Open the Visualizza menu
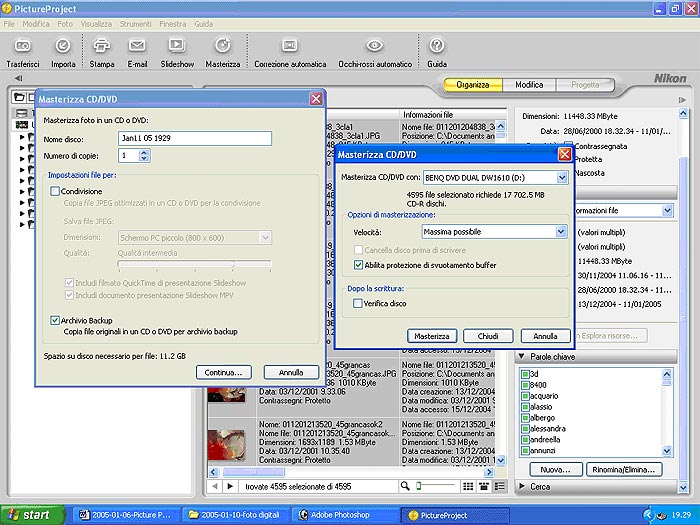Viewport: 700px width, 525px height. (96, 24)
